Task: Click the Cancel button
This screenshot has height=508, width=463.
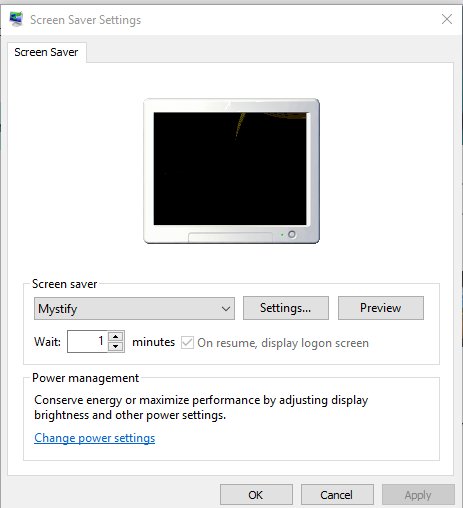Action: point(337,495)
